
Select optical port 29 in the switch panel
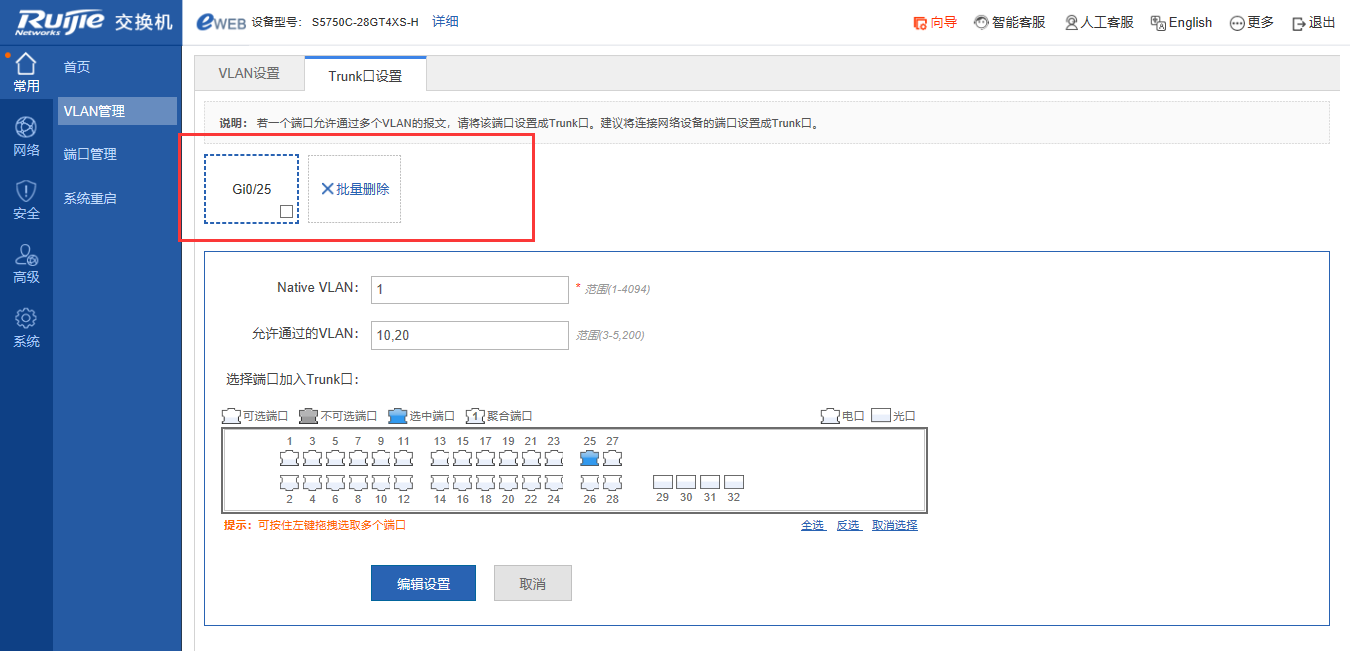pos(662,482)
